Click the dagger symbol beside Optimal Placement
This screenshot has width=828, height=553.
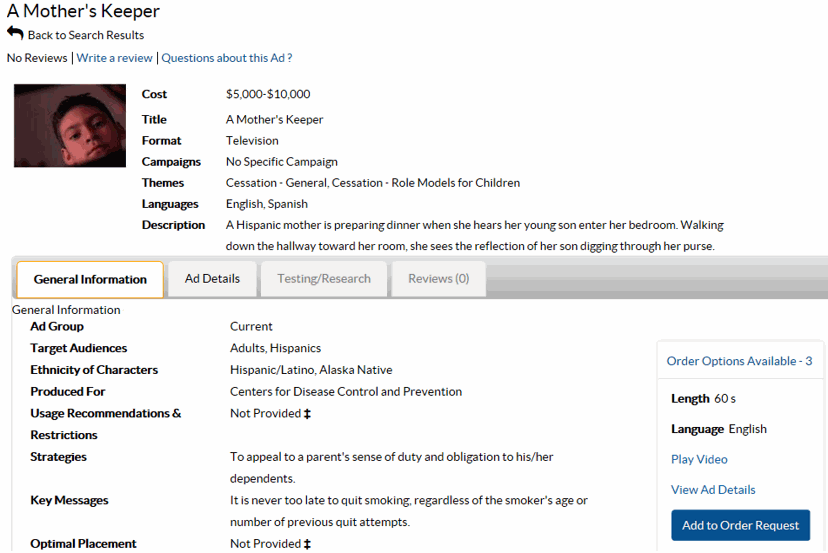click(x=308, y=544)
